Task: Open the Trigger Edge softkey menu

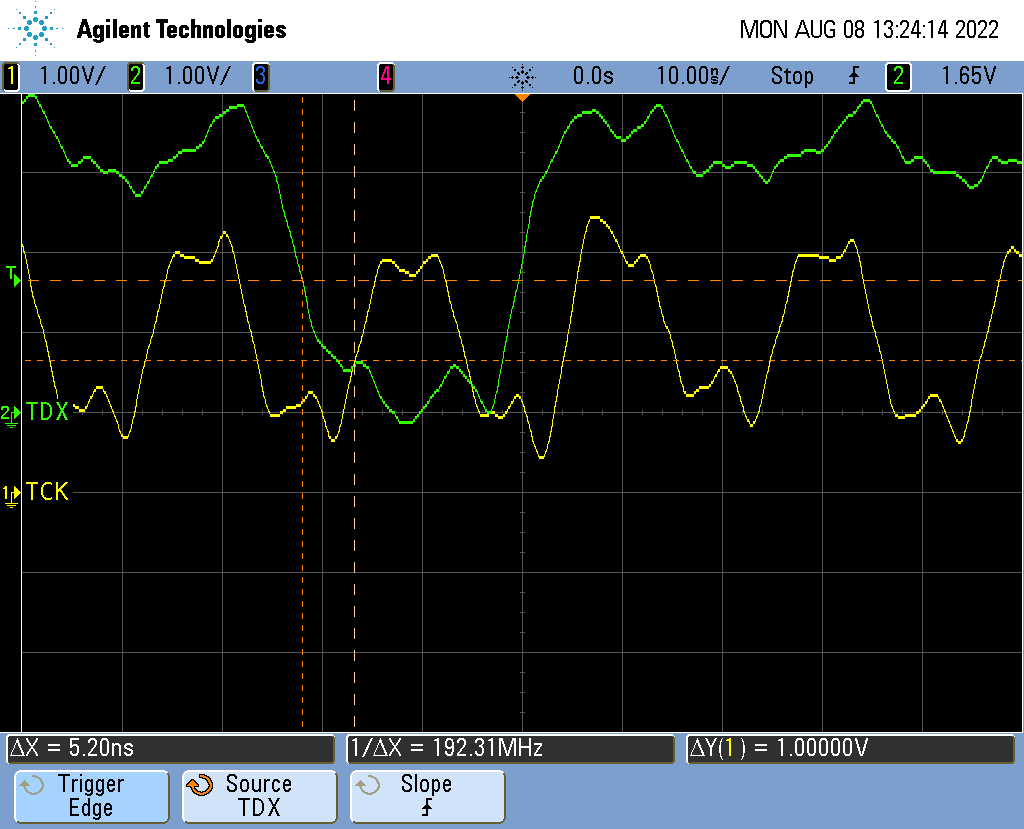Action: 90,796
